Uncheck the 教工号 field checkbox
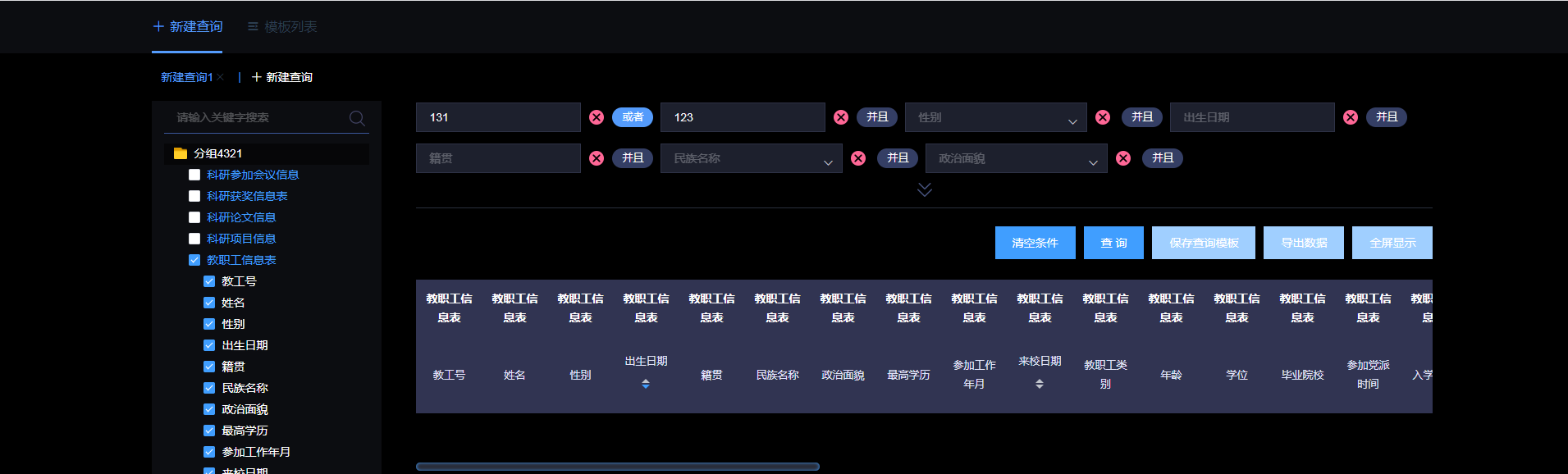 (x=209, y=281)
